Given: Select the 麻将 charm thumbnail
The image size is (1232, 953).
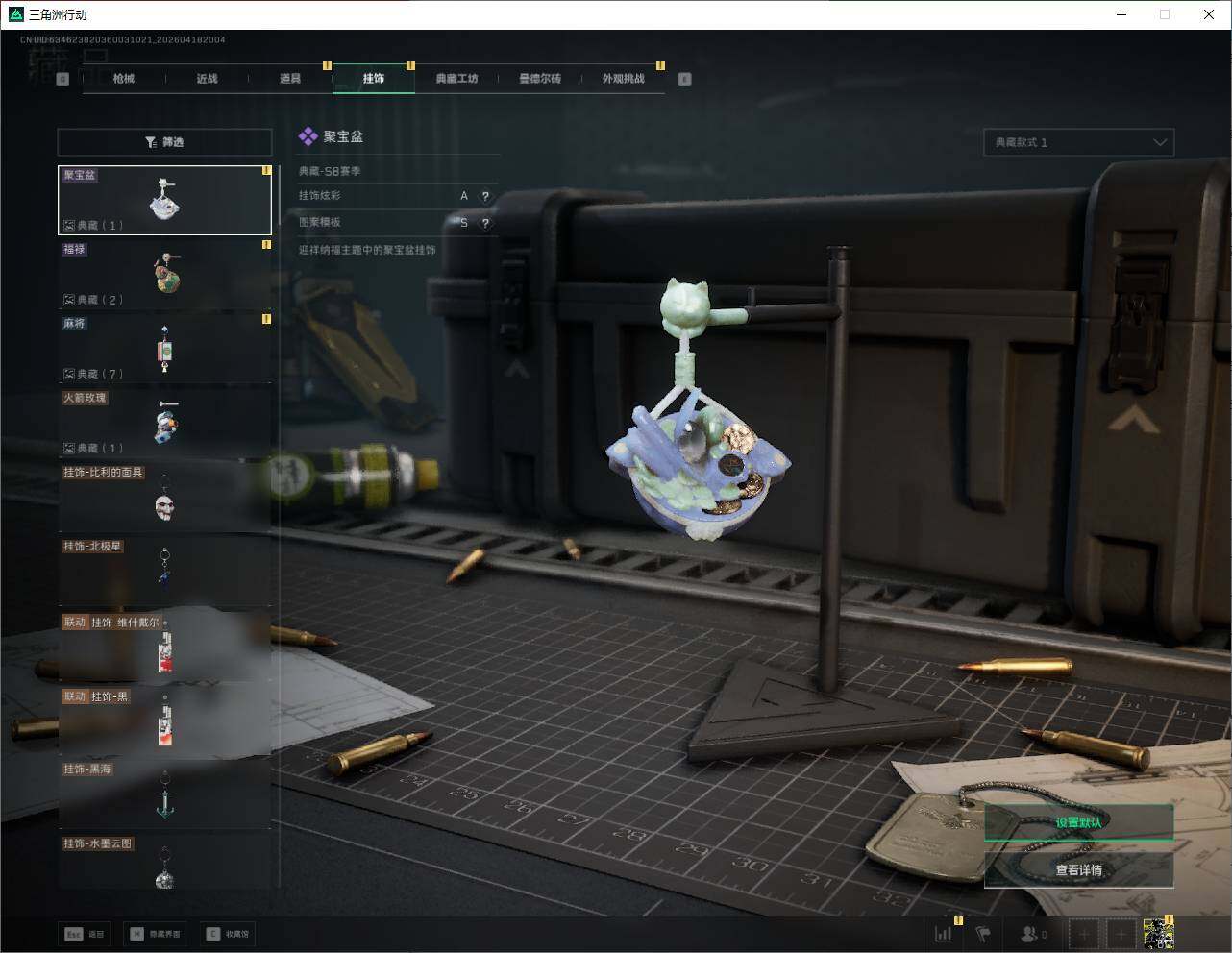Looking at the screenshot, I should pos(164,348).
